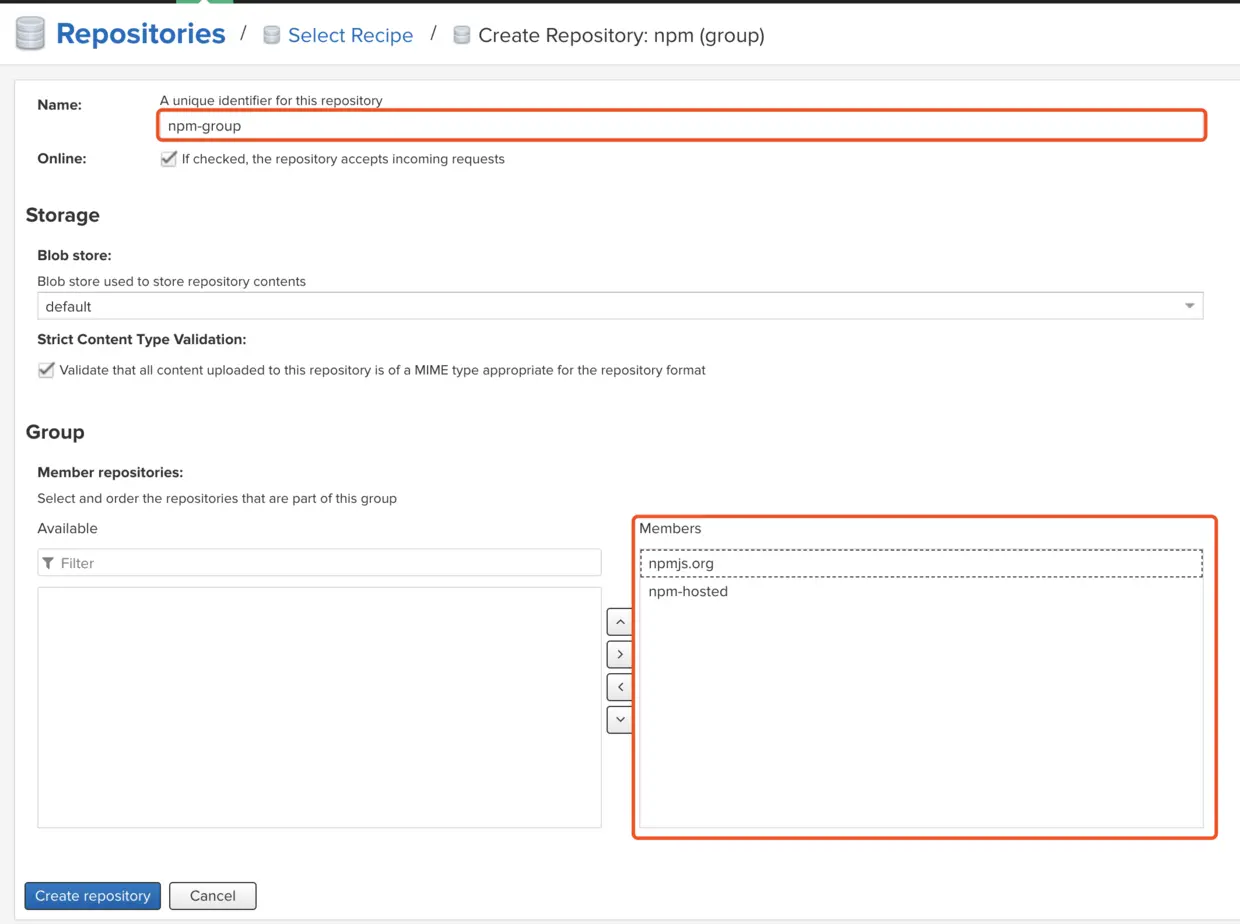This screenshot has width=1240, height=924.
Task: Click the Create Repository breadcrumb icon
Action: [461, 35]
